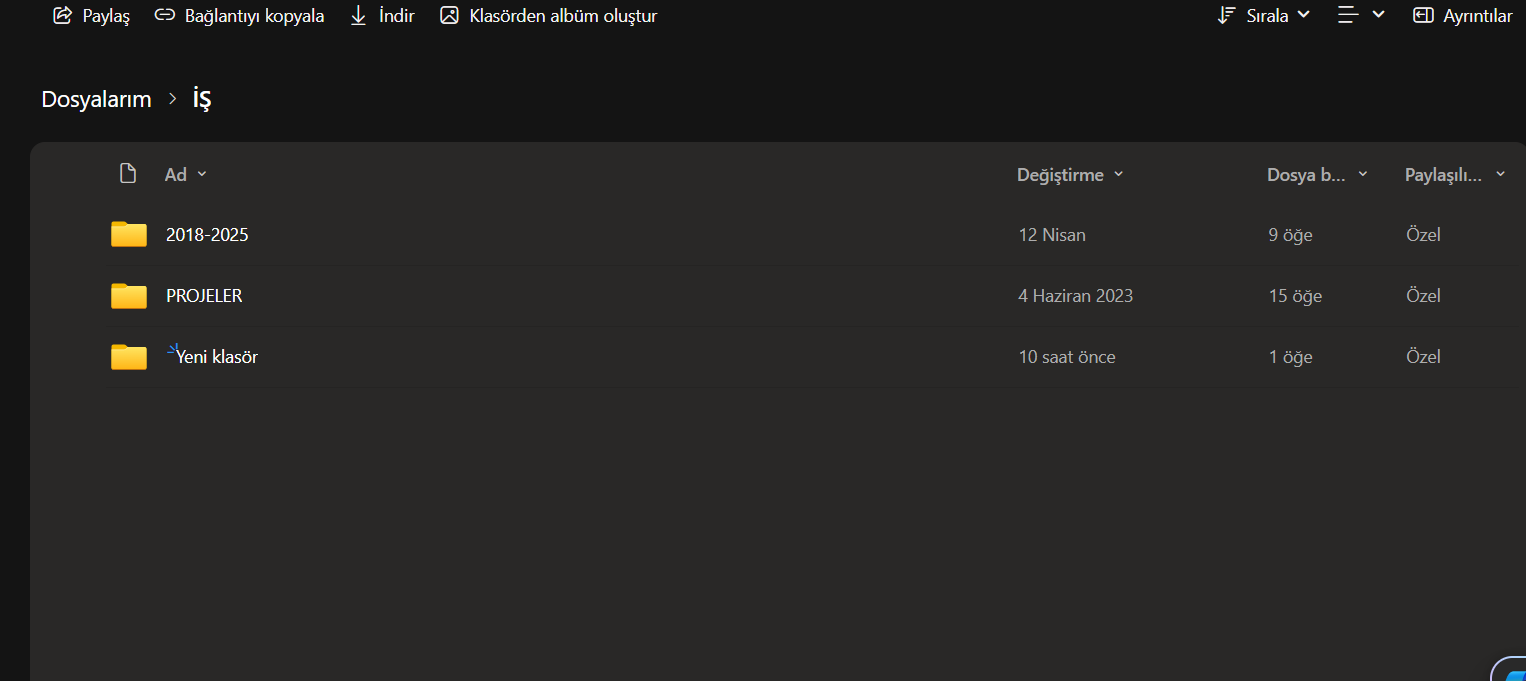Image resolution: width=1526 pixels, height=681 pixels.
Task: Open the Ad column header menu
Action: [186, 175]
